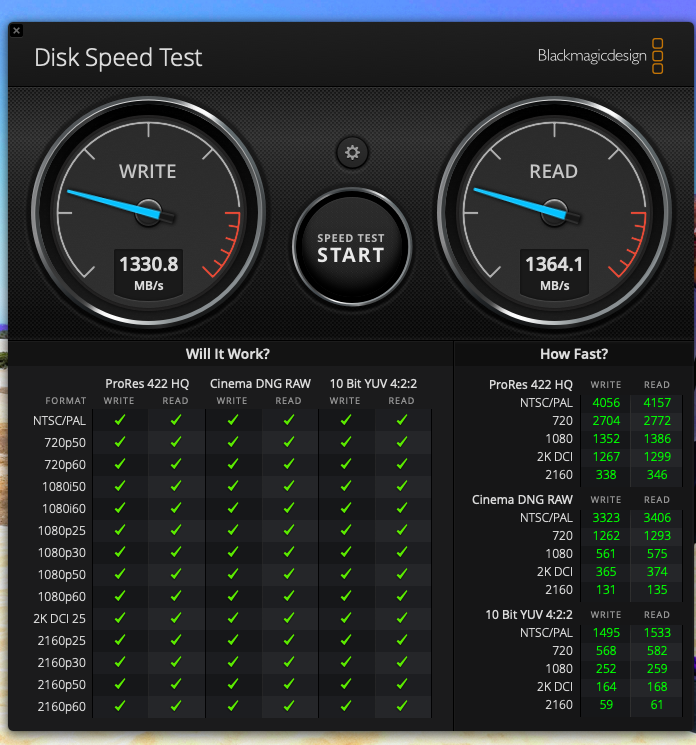Click 1080i50 10 Bit YUV write checkmark

pyautogui.click(x=346, y=486)
